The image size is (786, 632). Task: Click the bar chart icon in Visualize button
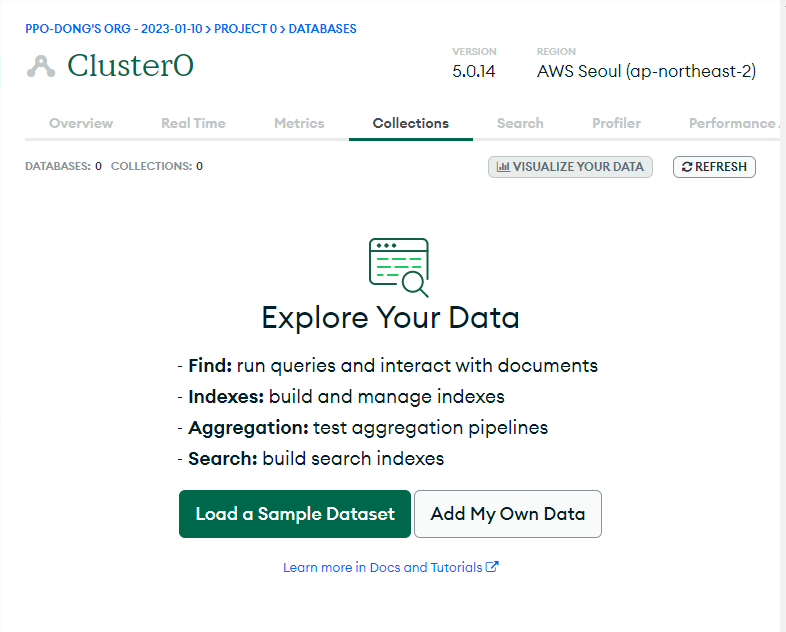point(503,167)
